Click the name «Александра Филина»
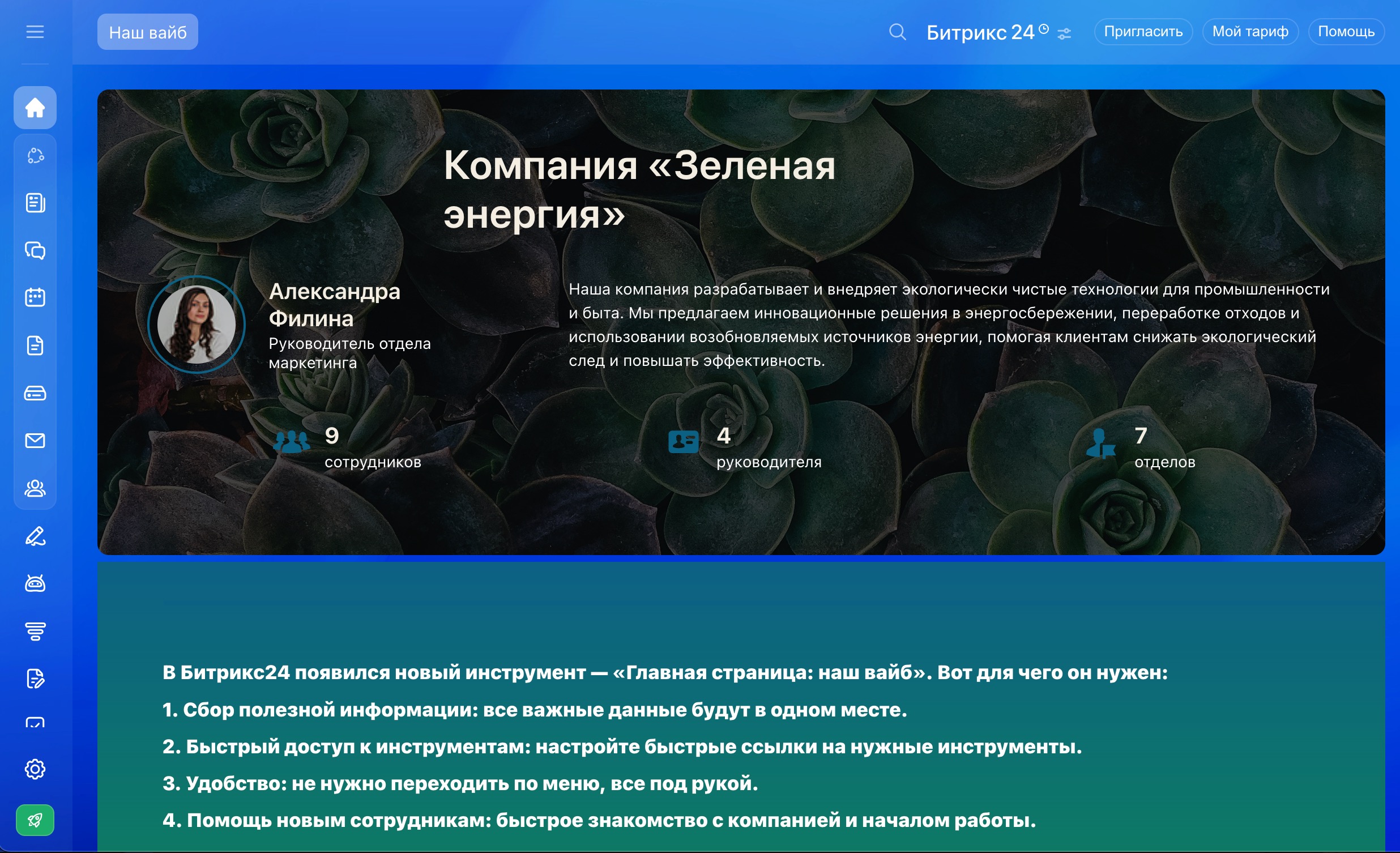1400x853 pixels. [335, 305]
